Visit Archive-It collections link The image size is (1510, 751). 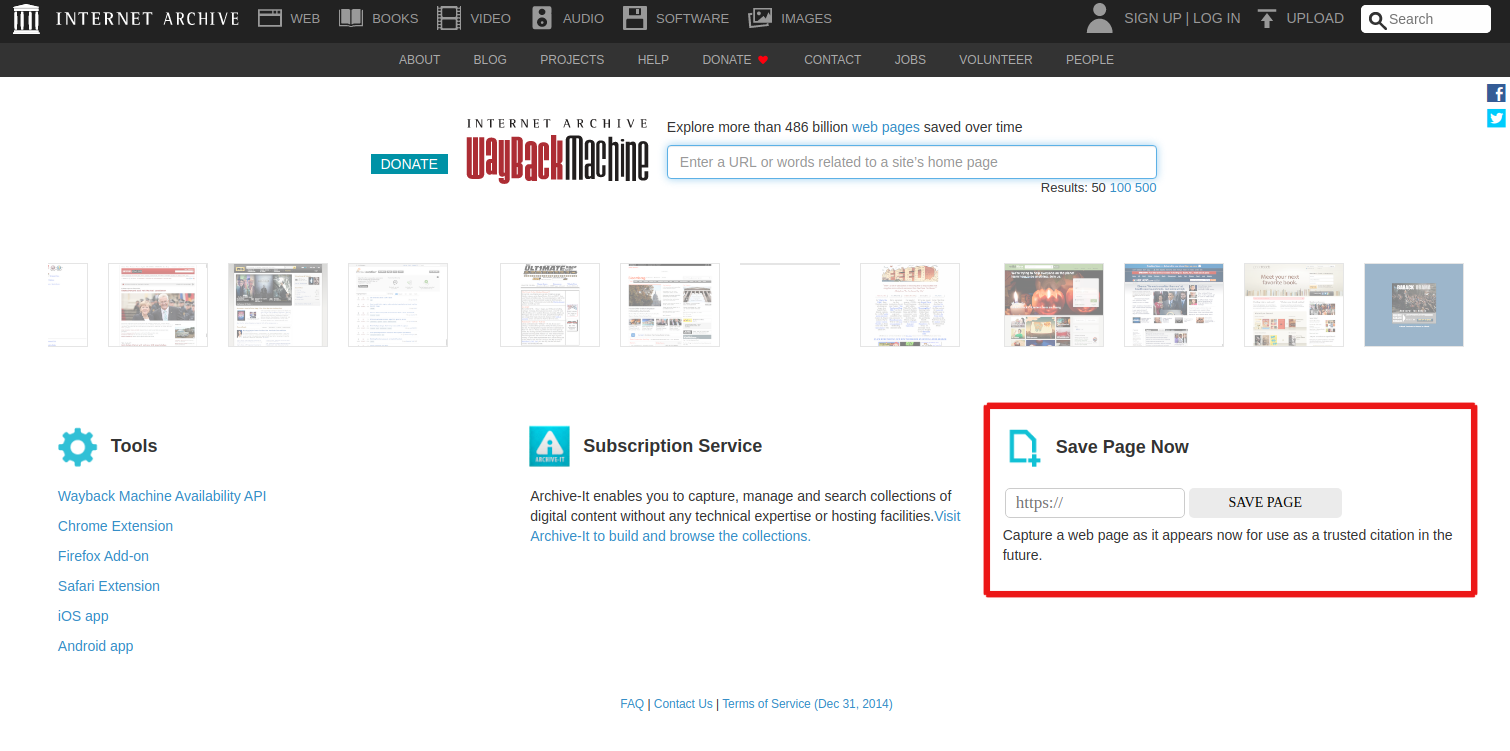tap(670, 536)
